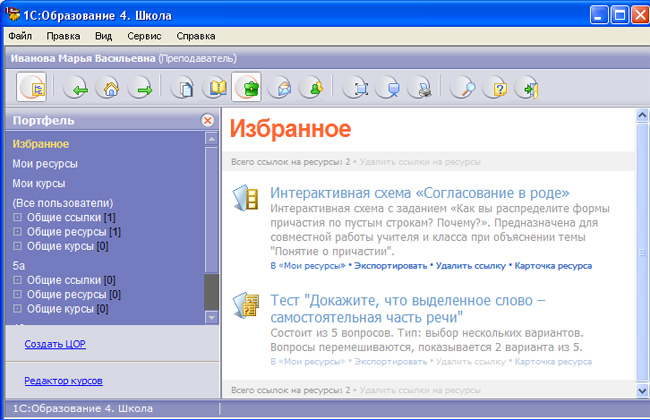Open Карточка ресурса under the test resource
Viewport: 650px width, 420px height.
tap(553, 362)
